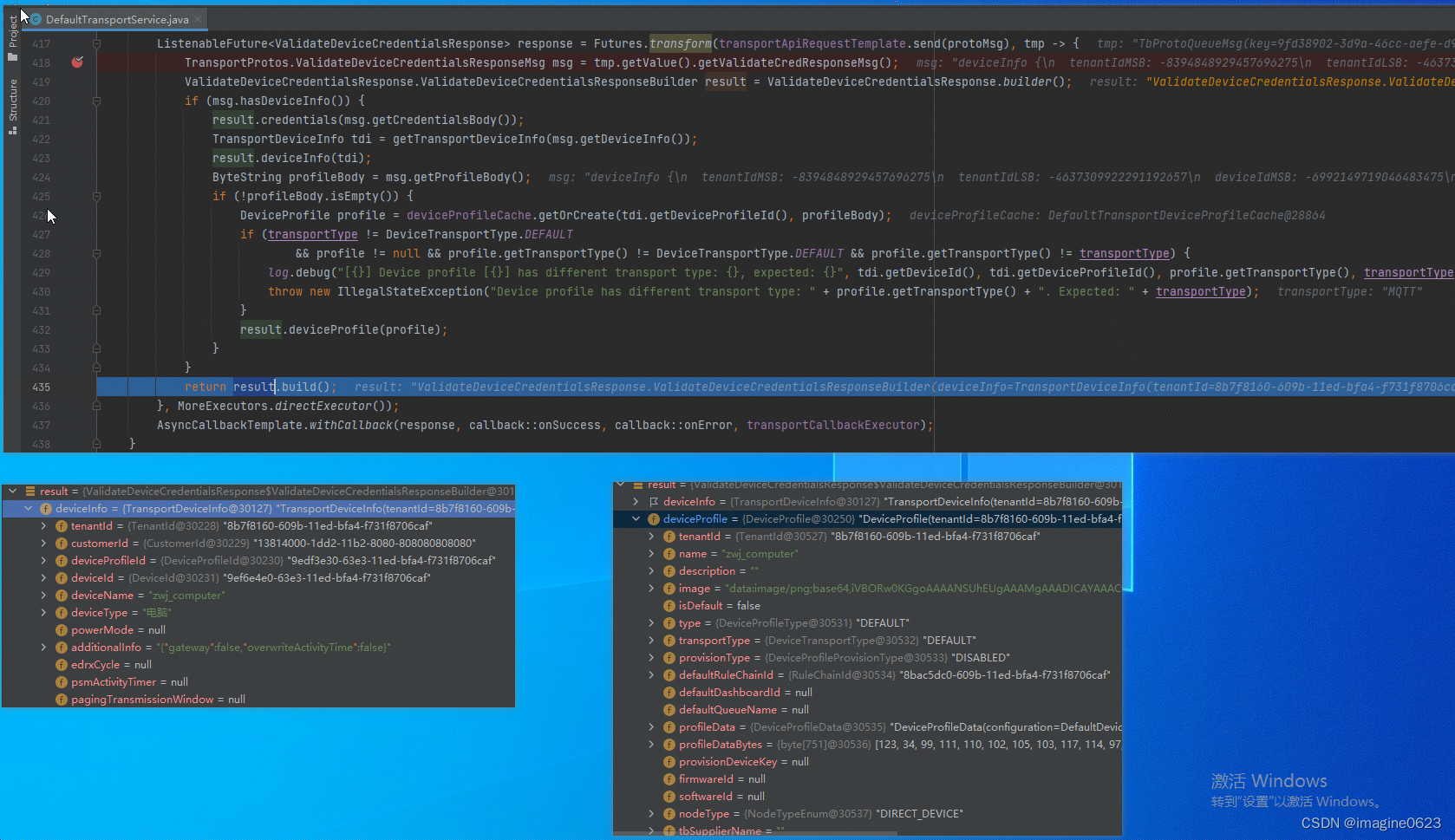Click the field icon of psmActivityTimer
Viewport: 1455px width, 840px height.
click(62, 682)
